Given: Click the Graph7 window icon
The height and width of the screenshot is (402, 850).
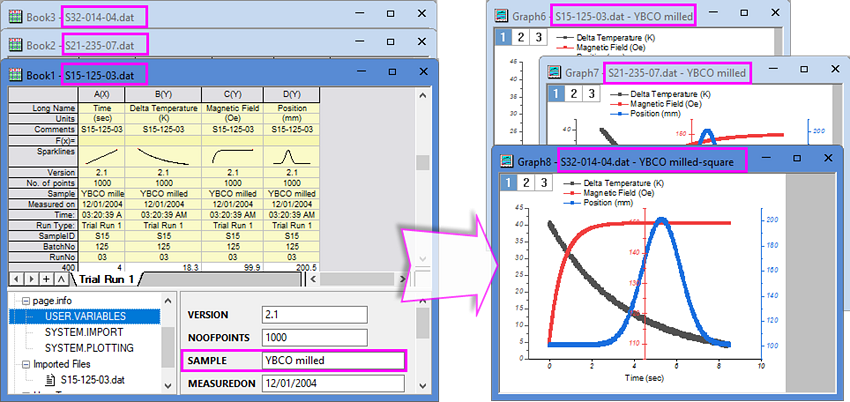Looking at the screenshot, I should [555, 72].
